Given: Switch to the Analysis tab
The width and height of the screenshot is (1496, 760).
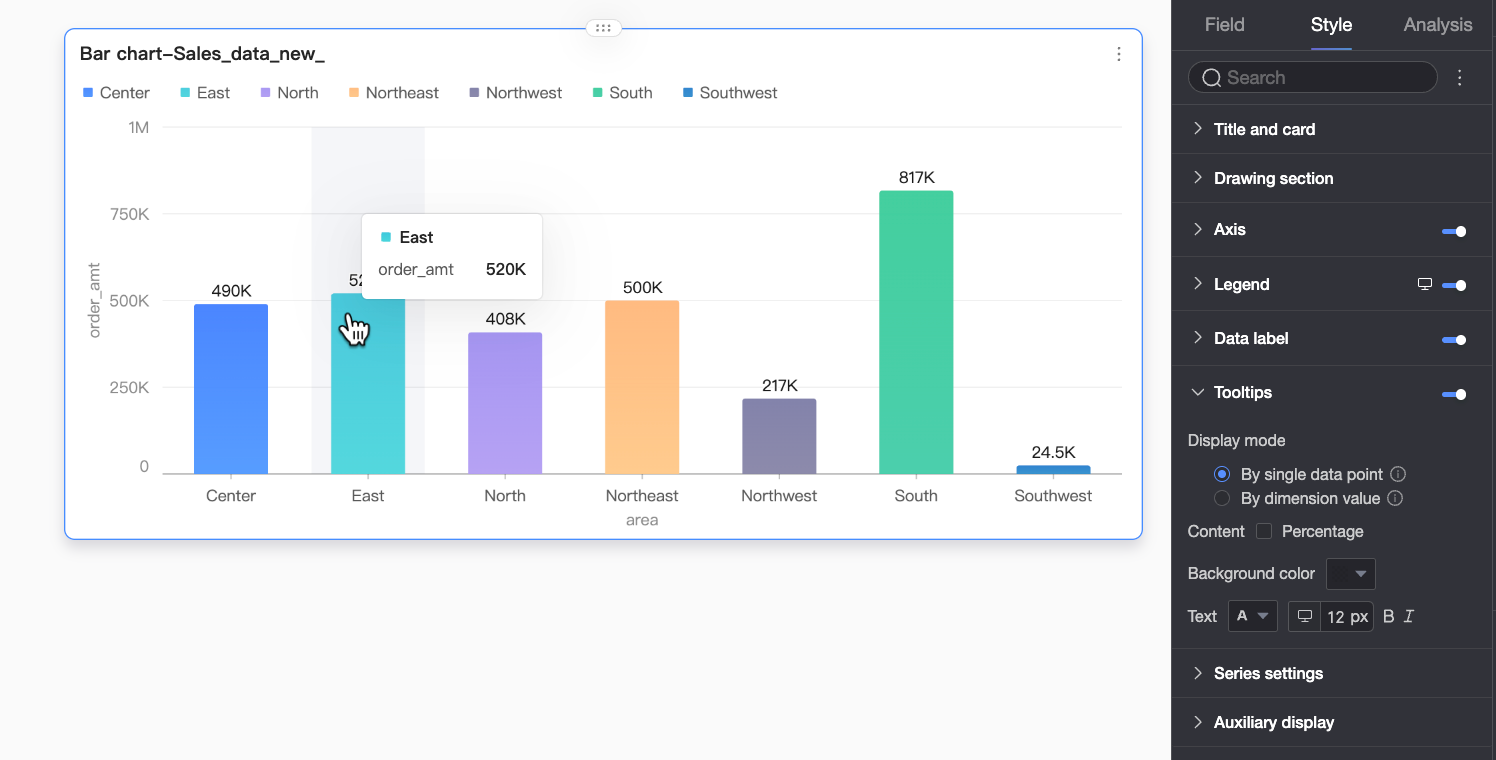Looking at the screenshot, I should (1438, 25).
